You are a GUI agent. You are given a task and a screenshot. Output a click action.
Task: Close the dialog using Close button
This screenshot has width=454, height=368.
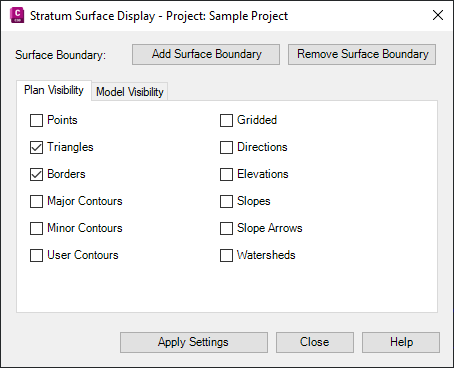[x=315, y=342]
